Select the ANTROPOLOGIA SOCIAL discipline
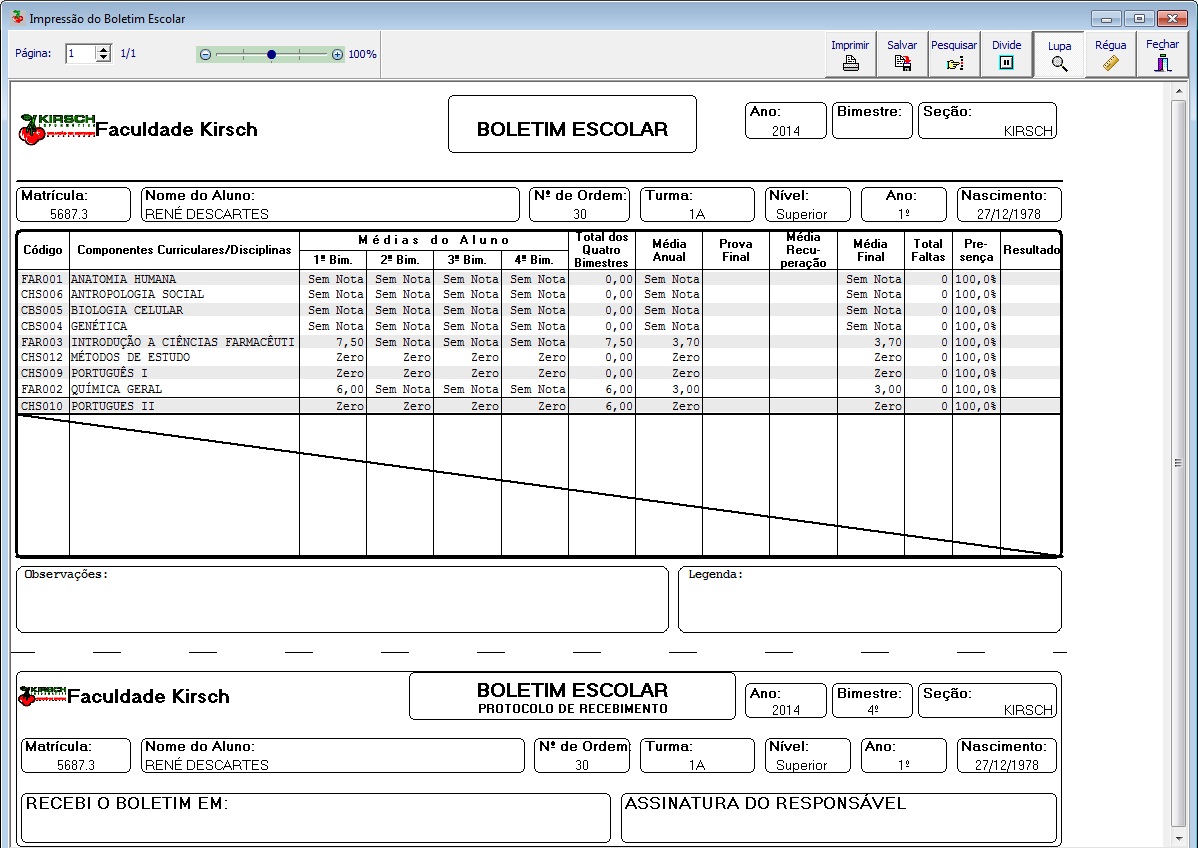 coord(138,294)
